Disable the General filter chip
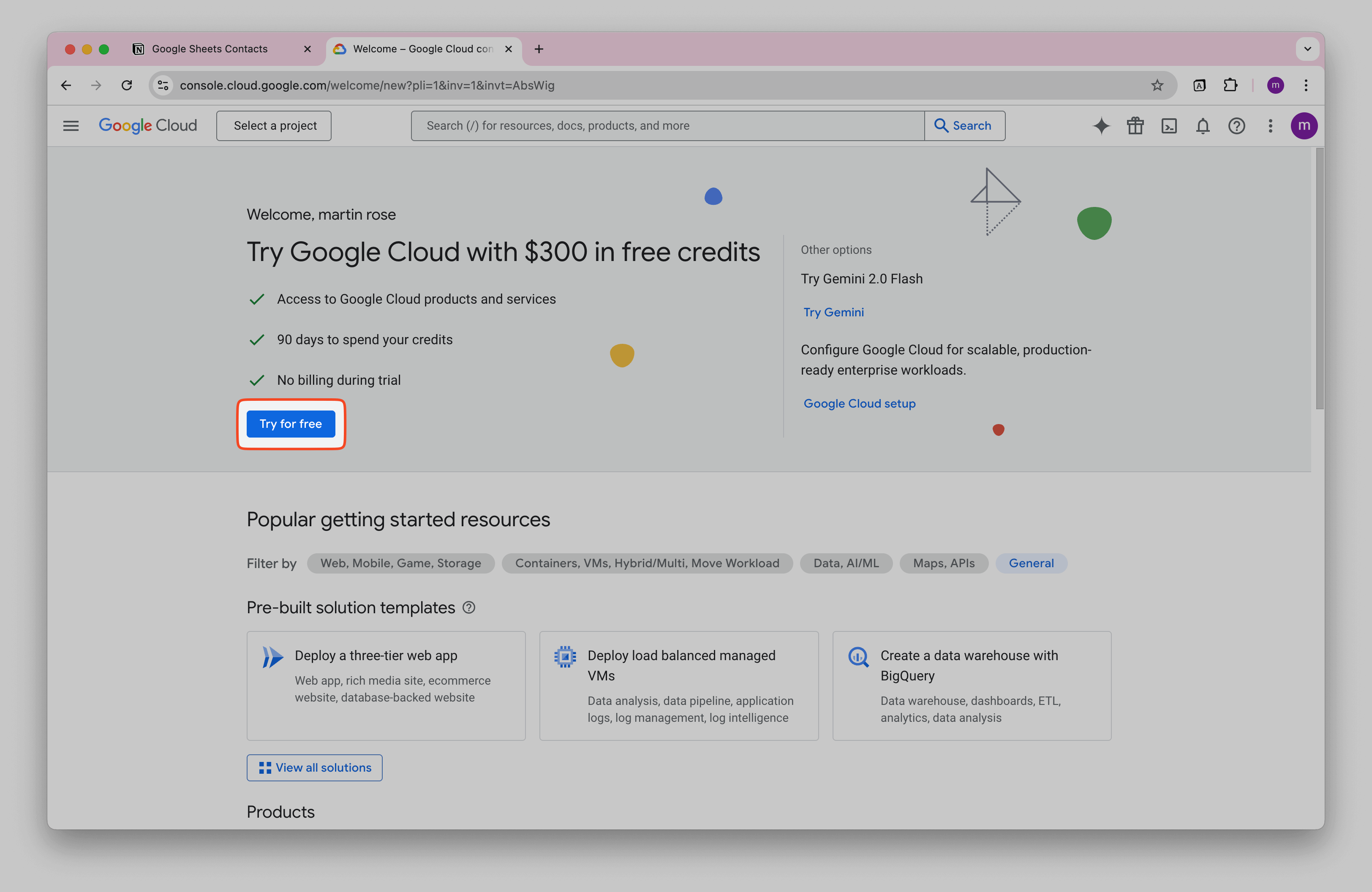 (1031, 563)
